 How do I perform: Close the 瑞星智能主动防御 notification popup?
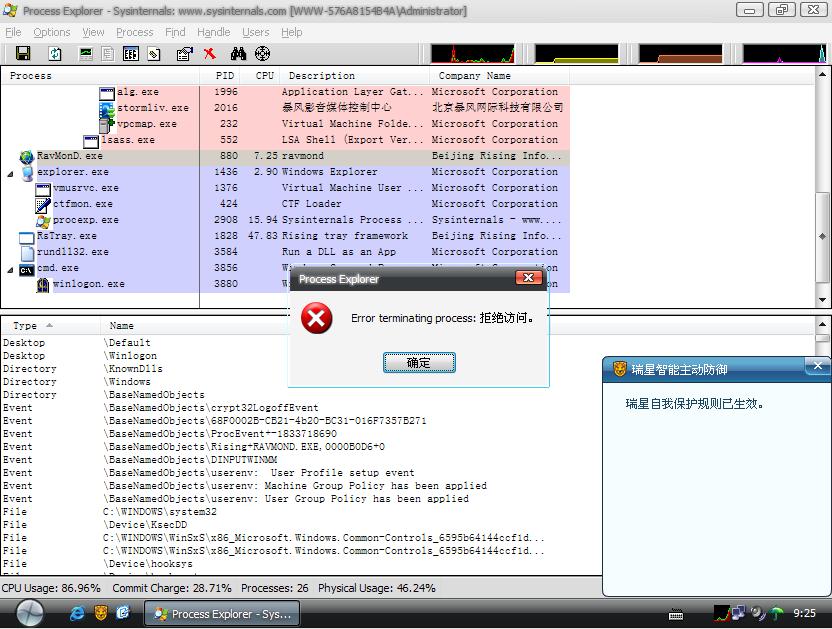click(818, 366)
